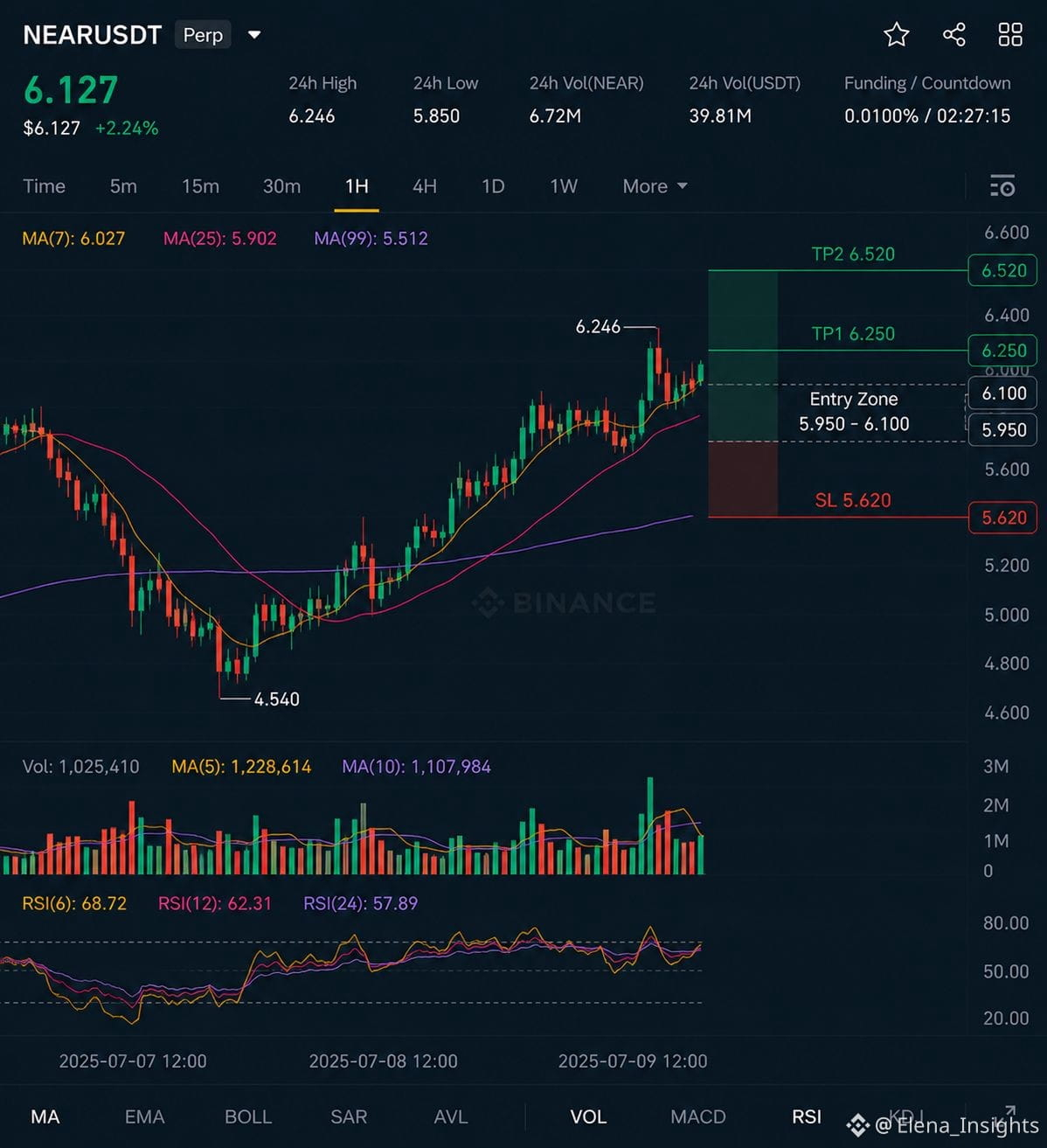The width and height of the screenshot is (1047, 1148).
Task: Click the NEARUSDT symbol name
Action: (93, 35)
